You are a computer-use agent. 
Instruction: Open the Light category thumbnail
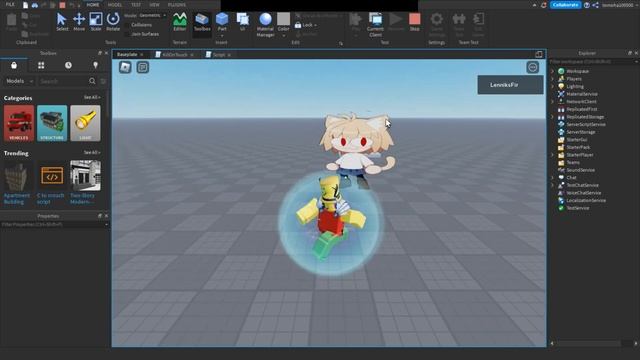point(85,123)
